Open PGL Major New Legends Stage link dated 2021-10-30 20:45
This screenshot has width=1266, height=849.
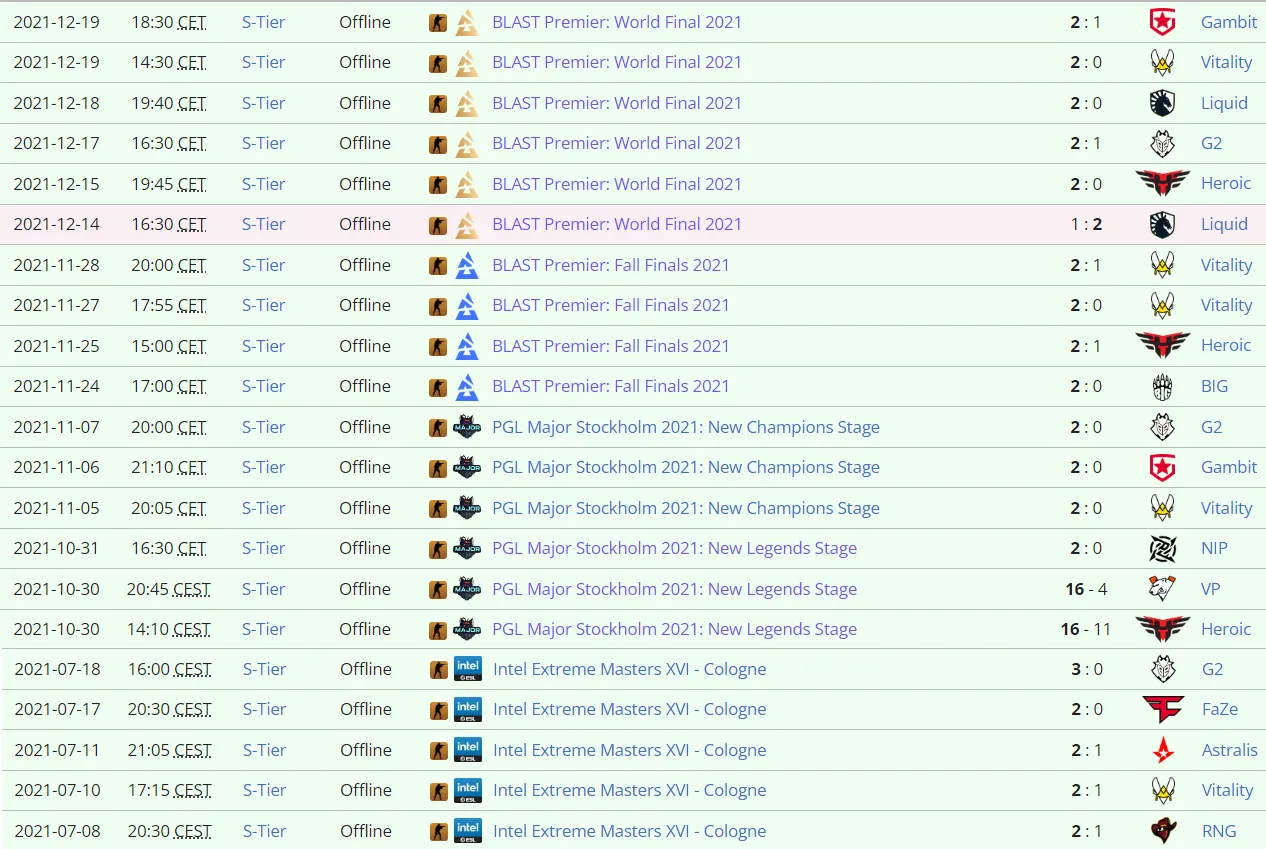click(x=675, y=589)
